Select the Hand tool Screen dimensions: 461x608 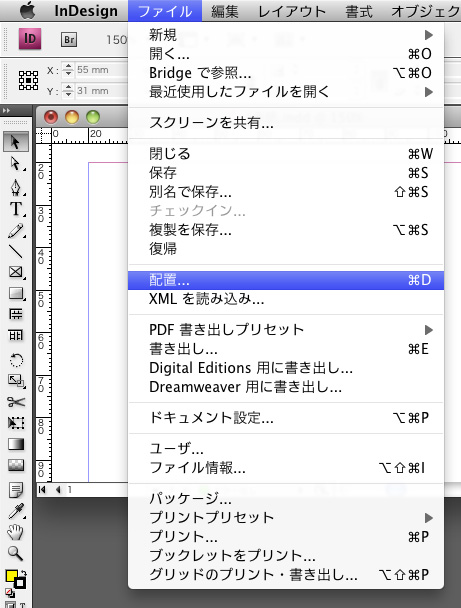[16, 532]
